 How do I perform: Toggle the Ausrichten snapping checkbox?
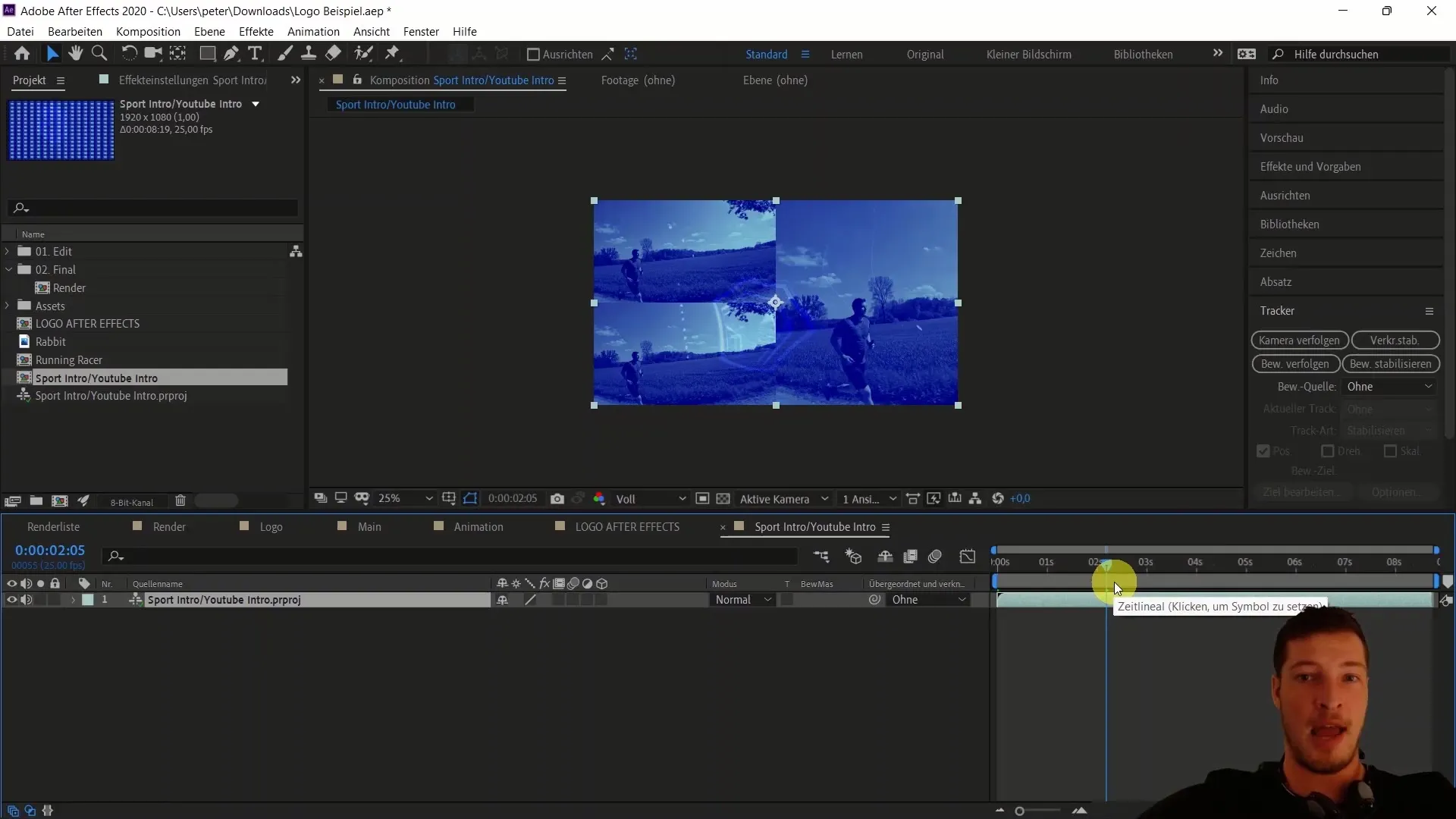click(x=533, y=55)
